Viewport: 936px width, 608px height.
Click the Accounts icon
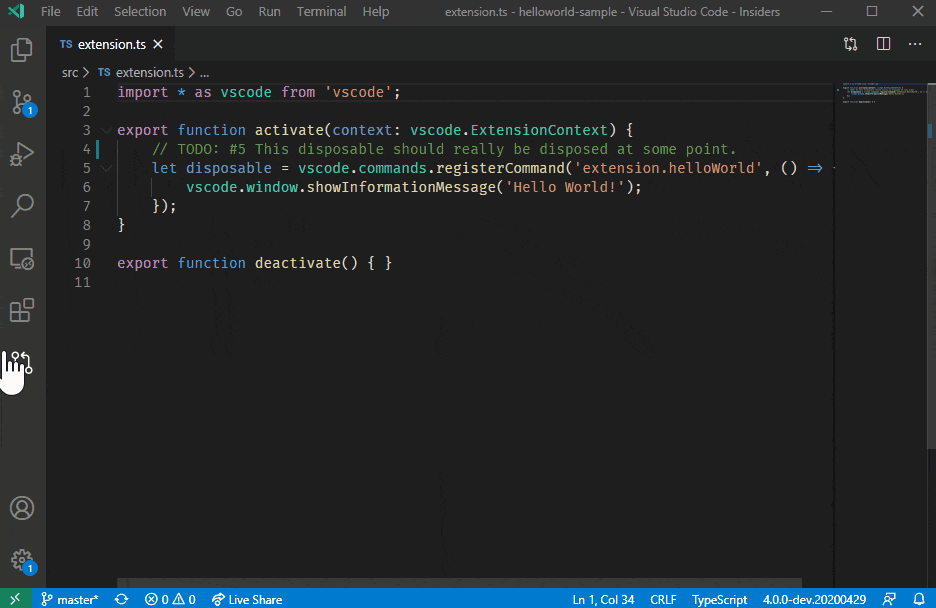(x=22, y=508)
